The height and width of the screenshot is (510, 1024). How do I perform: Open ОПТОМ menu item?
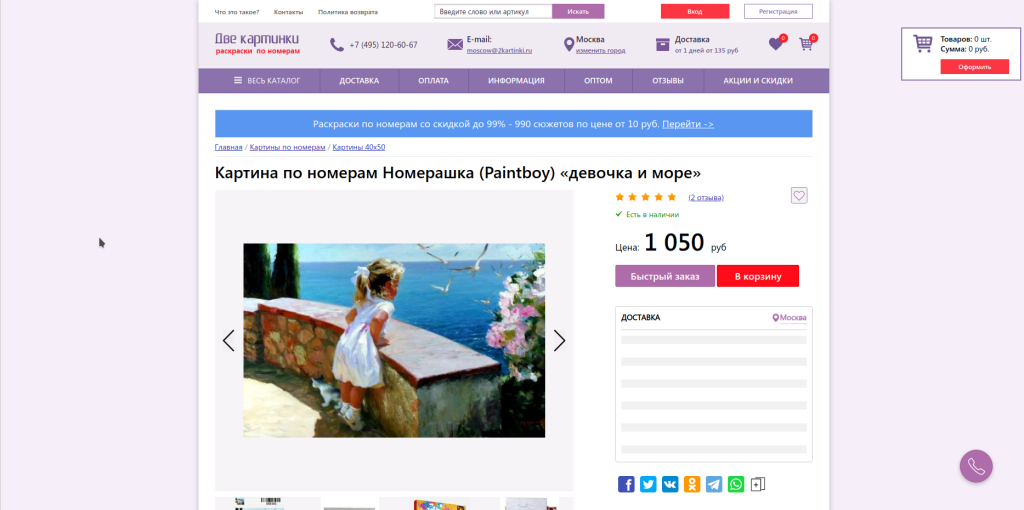point(598,81)
